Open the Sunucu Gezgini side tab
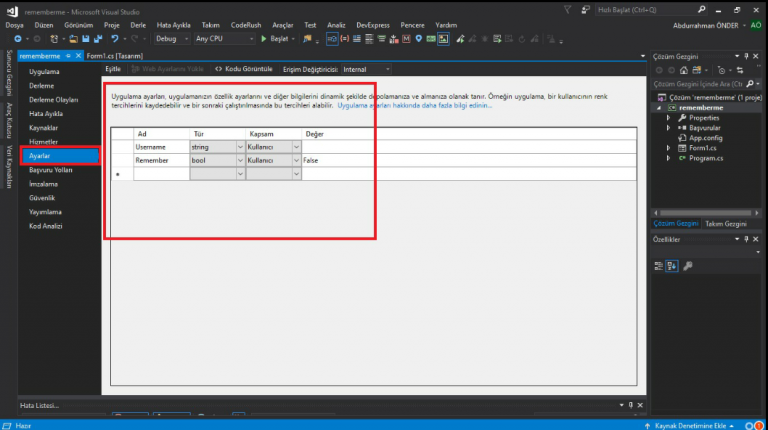768x430 pixels. pyautogui.click(x=9, y=73)
